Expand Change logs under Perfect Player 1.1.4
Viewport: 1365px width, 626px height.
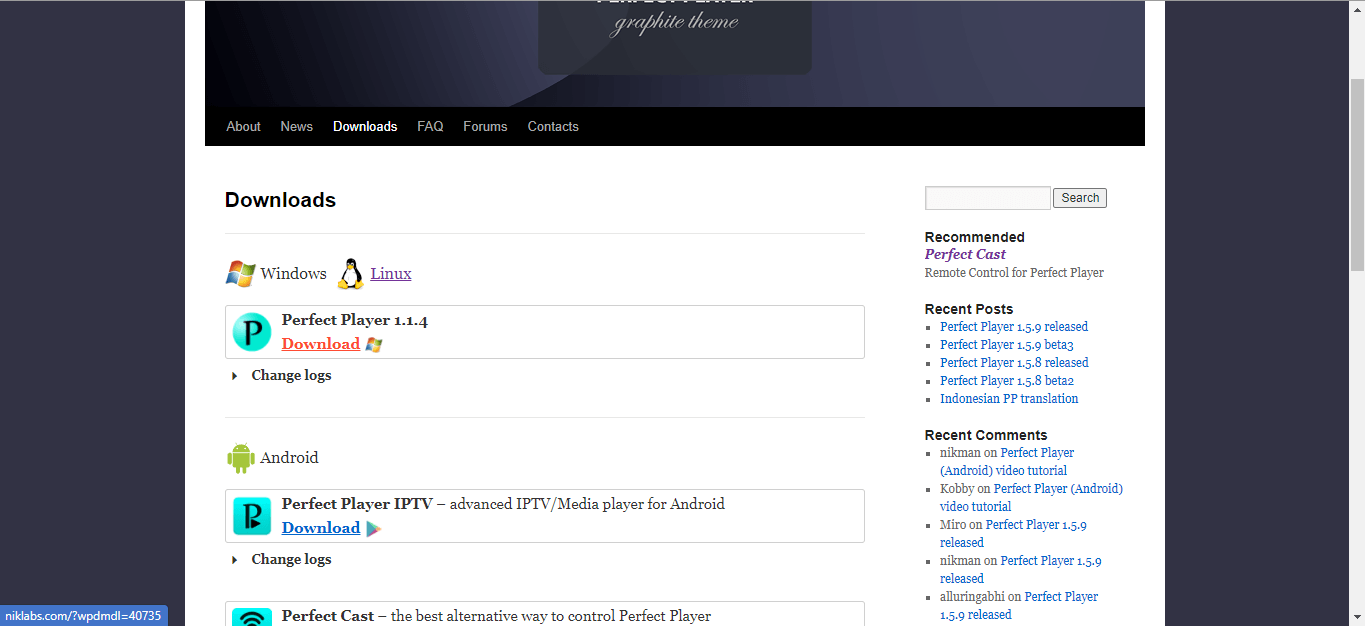tap(290, 376)
